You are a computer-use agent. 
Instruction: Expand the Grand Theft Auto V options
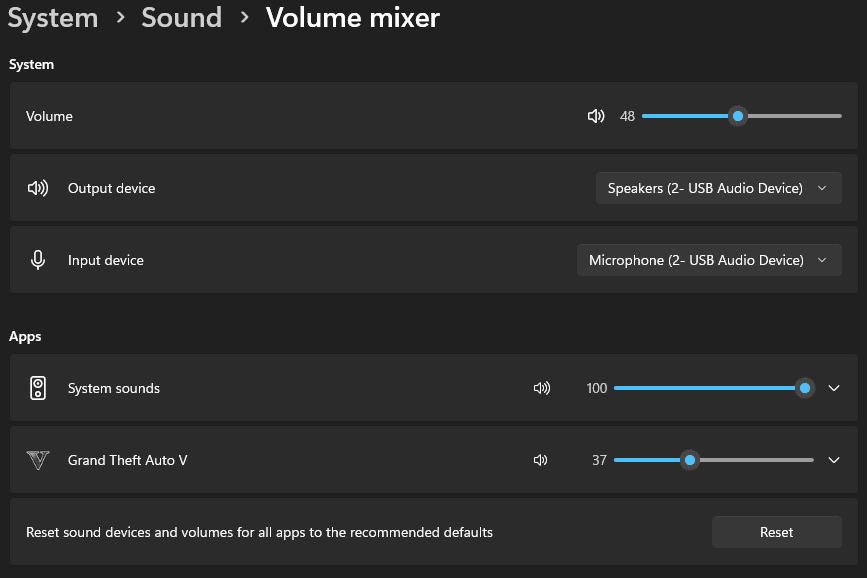point(834,460)
